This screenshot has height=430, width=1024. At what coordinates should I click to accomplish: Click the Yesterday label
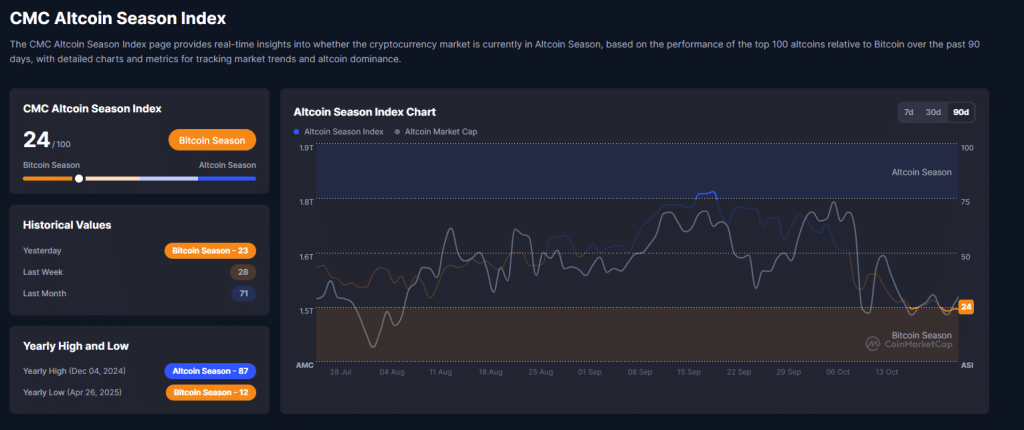point(42,251)
